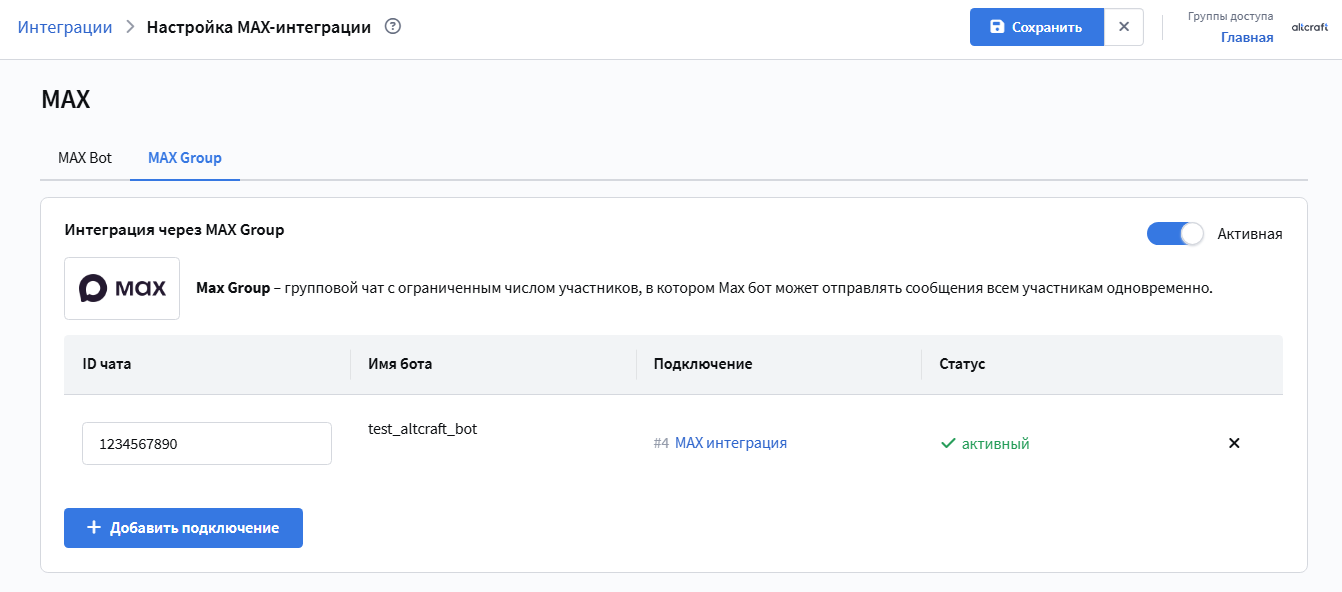Click the Настройка MAX-интеграции page title
This screenshot has height=592, width=1342.
pyautogui.click(x=259, y=27)
